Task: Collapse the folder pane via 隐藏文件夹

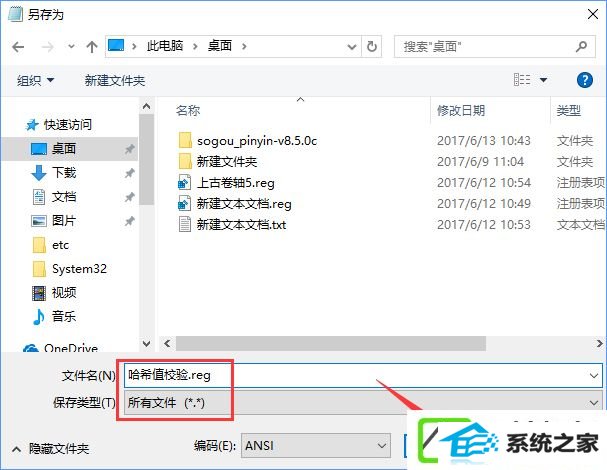Action: click(x=51, y=449)
